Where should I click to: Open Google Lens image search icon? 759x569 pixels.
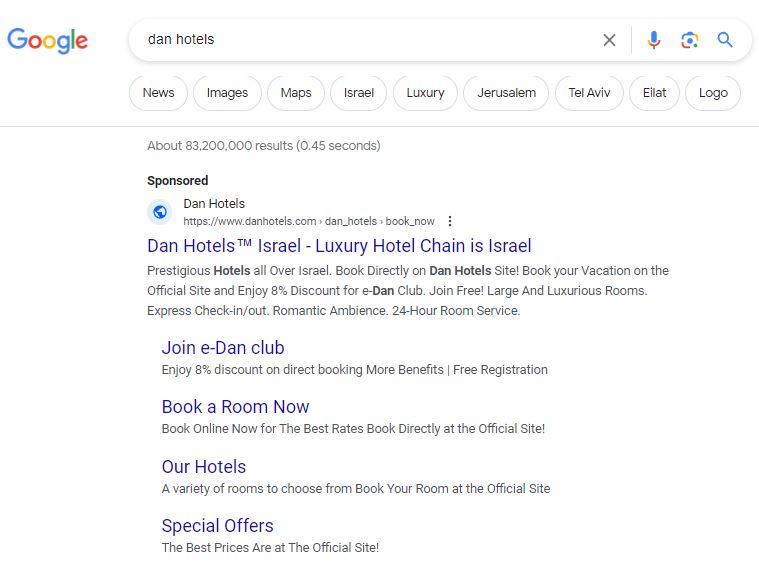(689, 40)
